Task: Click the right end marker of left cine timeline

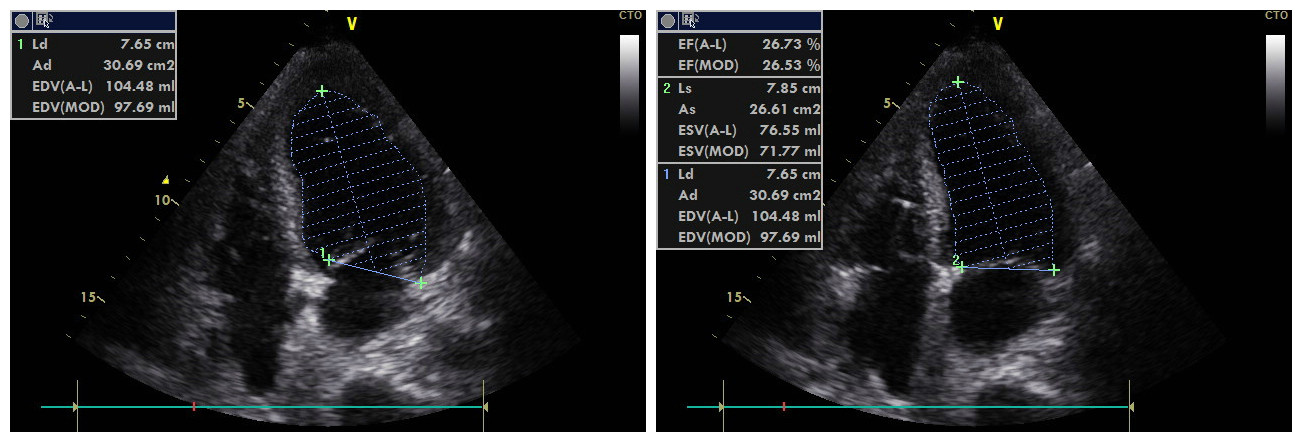Action: (484, 407)
